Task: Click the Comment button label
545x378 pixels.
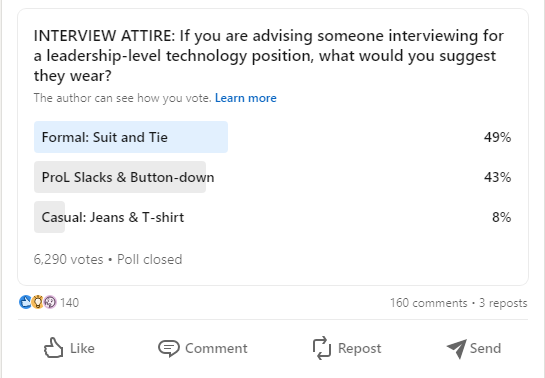Action: pyautogui.click(x=216, y=348)
